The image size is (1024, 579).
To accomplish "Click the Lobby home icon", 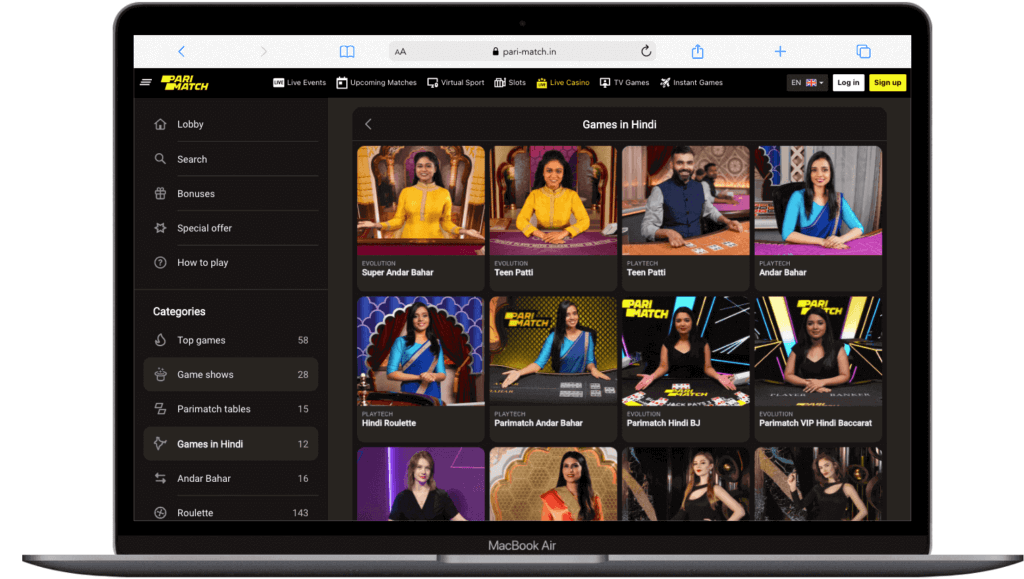I will [160, 124].
